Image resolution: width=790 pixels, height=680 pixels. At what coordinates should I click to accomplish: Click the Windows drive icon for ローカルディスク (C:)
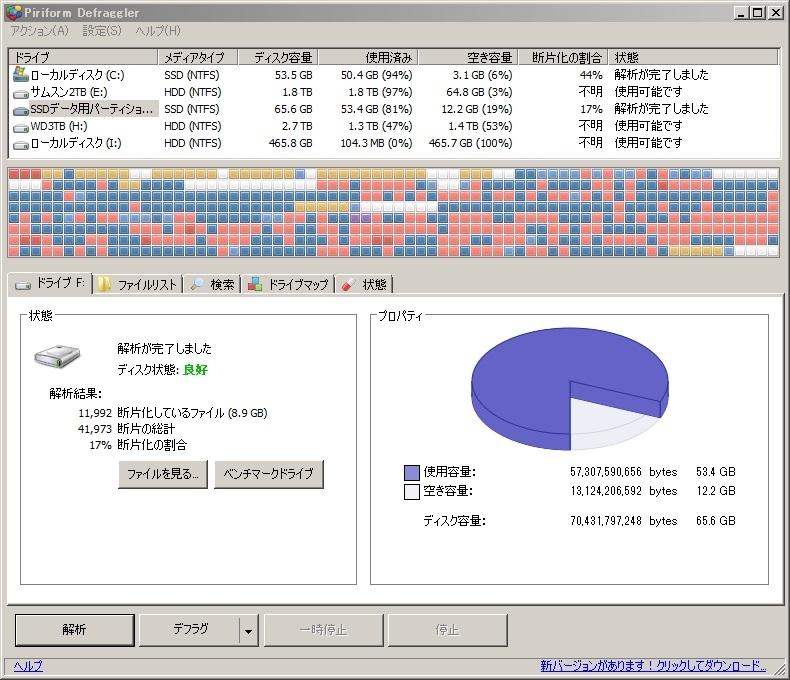point(21,74)
